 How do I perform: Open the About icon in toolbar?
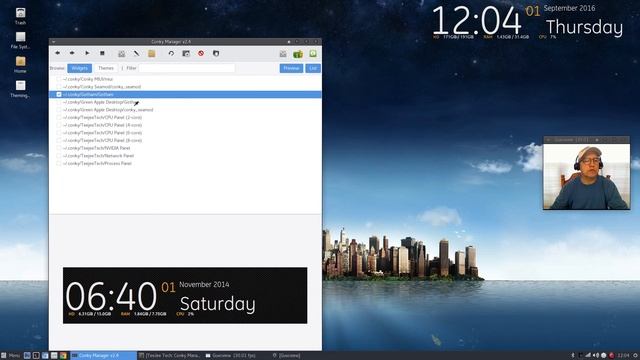coord(313,54)
